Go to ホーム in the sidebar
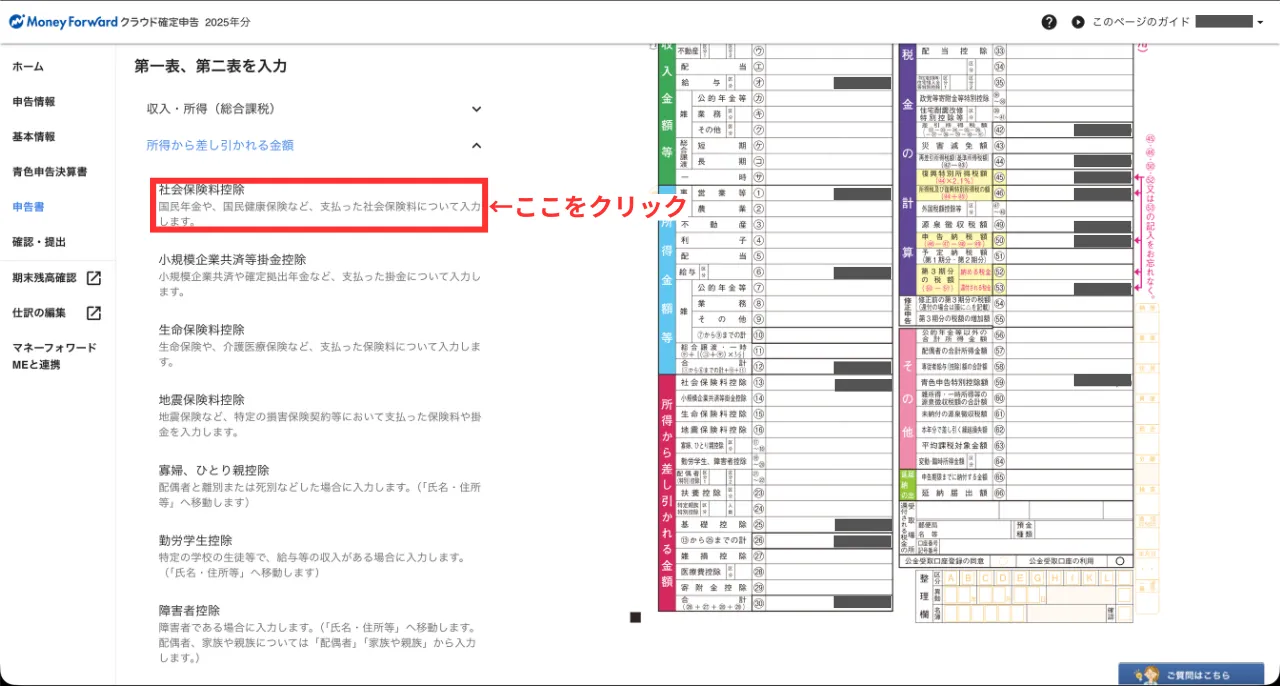This screenshot has width=1280, height=686. tap(28, 67)
